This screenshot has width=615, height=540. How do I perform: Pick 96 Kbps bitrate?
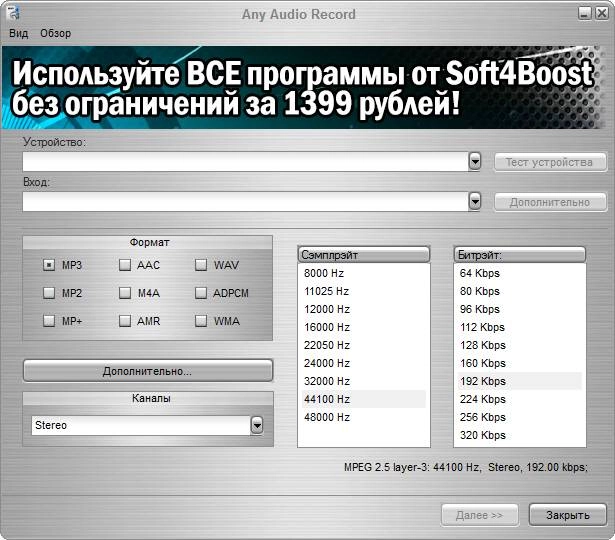coord(519,309)
